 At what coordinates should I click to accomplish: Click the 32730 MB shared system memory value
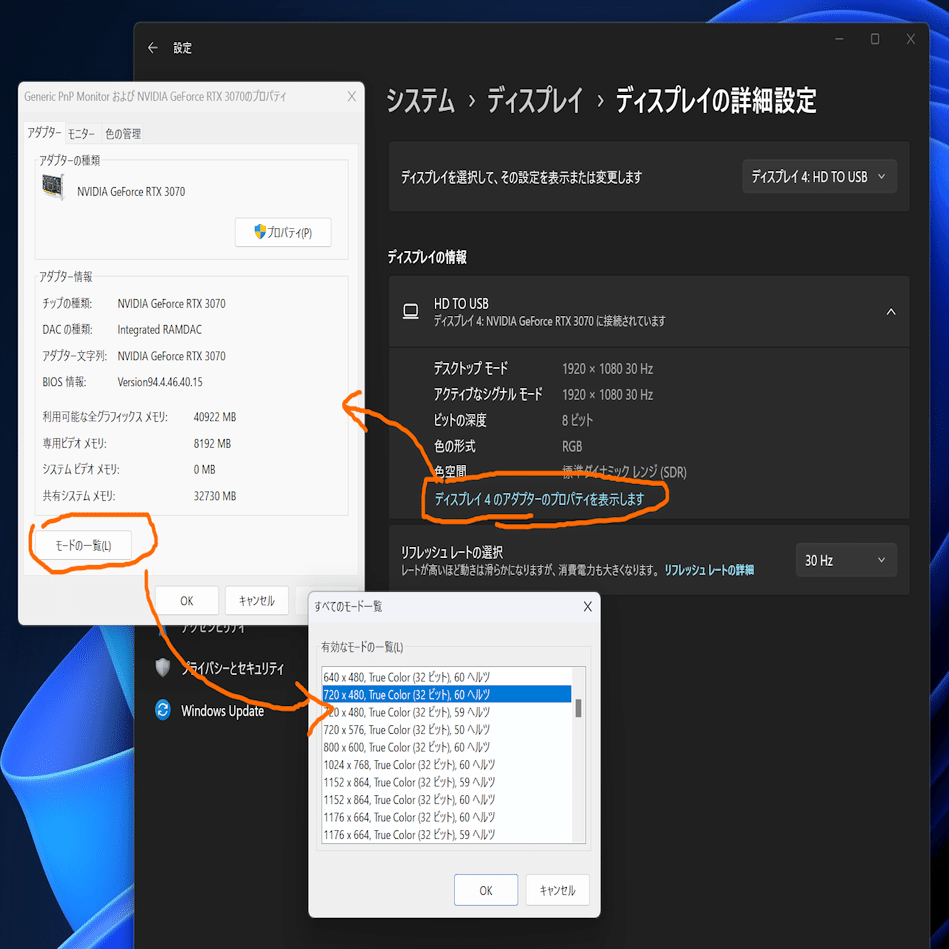pos(215,496)
